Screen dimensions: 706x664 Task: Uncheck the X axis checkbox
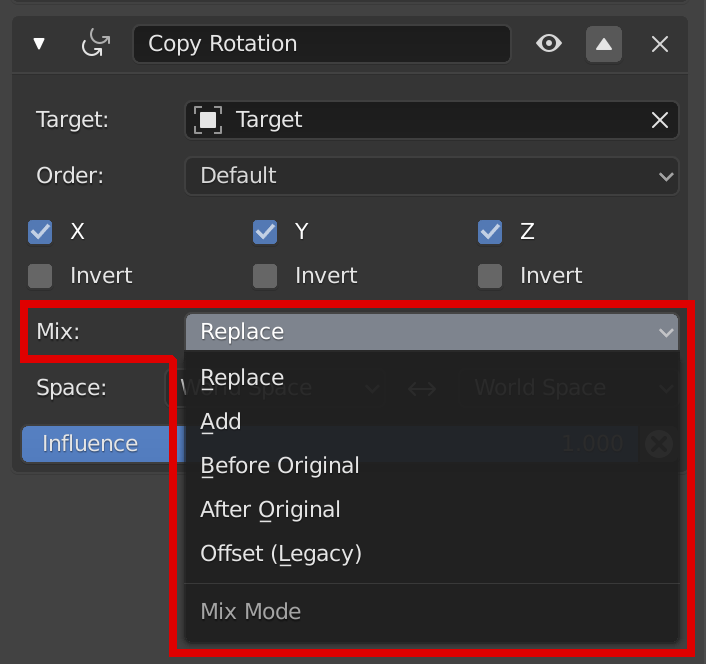[x=40, y=232]
